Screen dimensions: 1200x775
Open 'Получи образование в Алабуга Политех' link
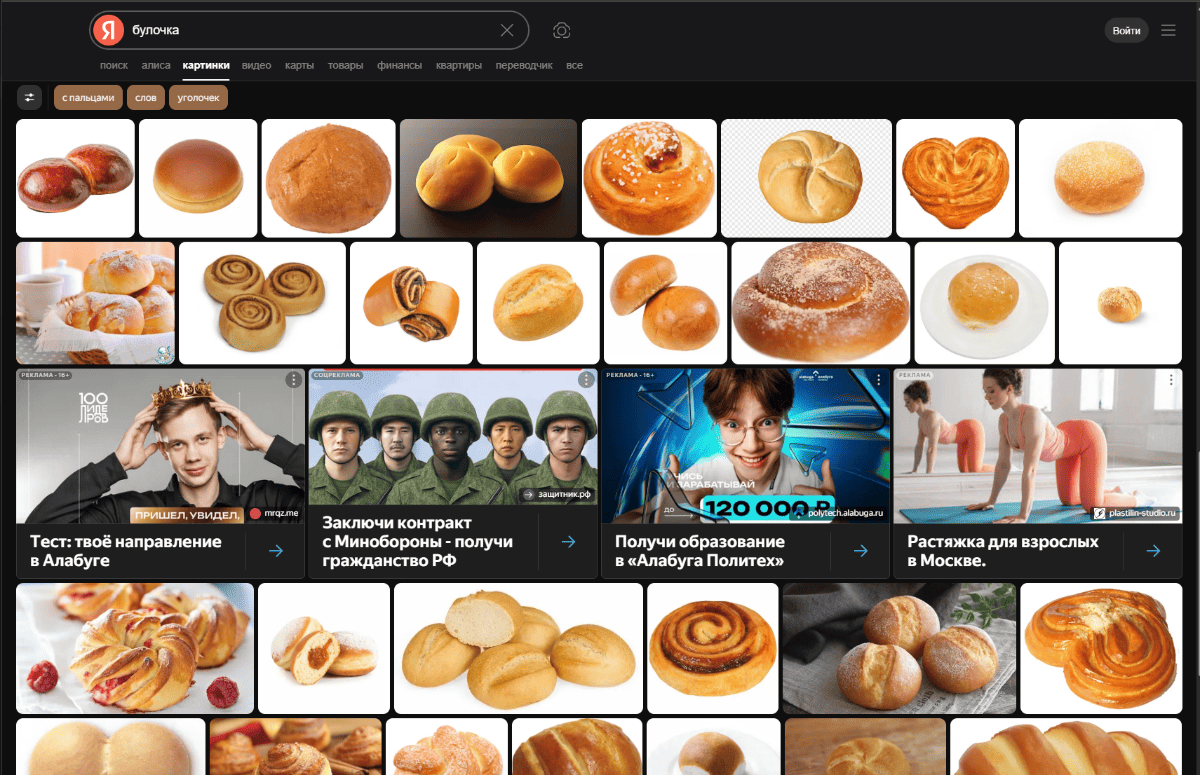(x=700, y=551)
